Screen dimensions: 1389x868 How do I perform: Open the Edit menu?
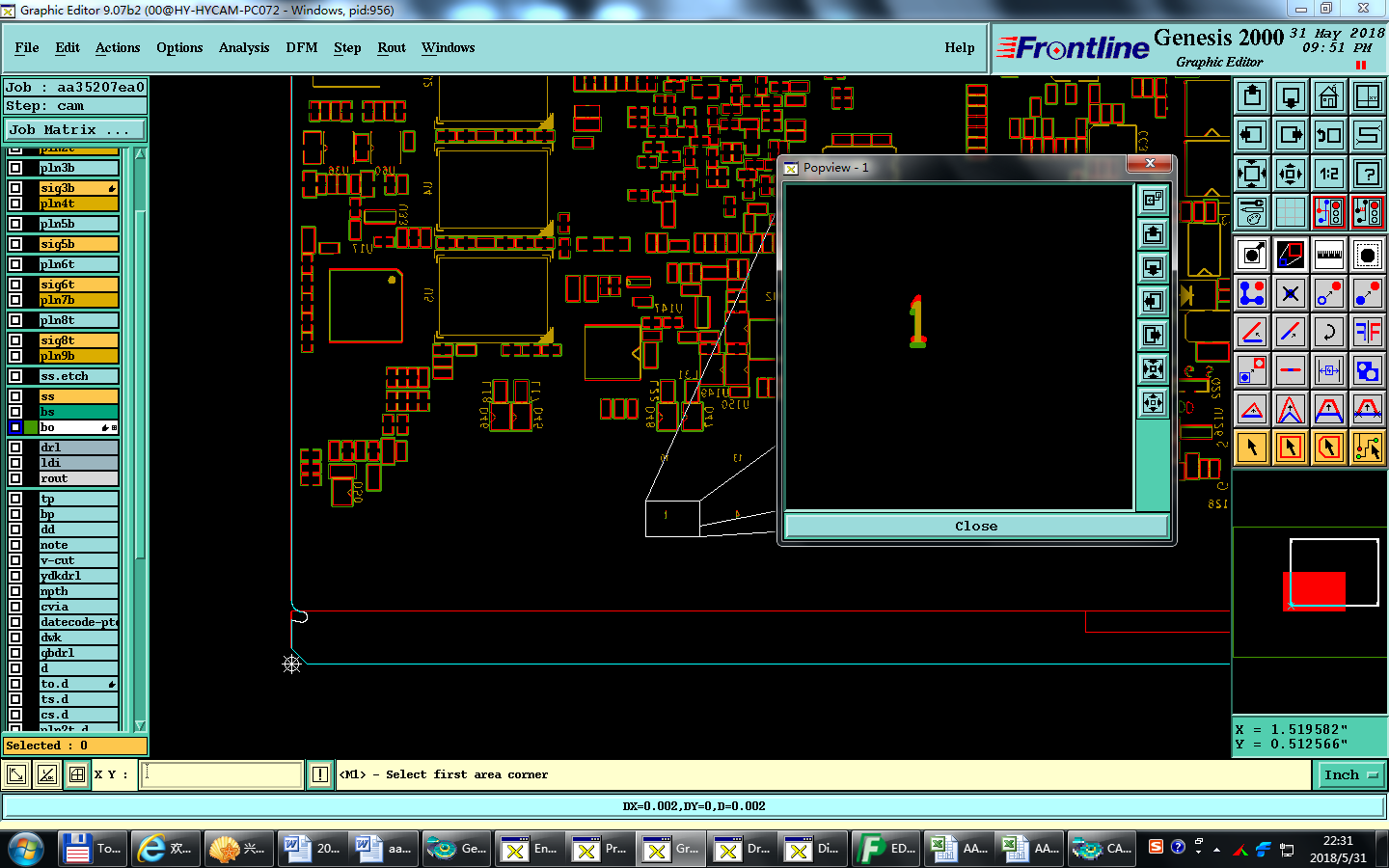[x=68, y=47]
